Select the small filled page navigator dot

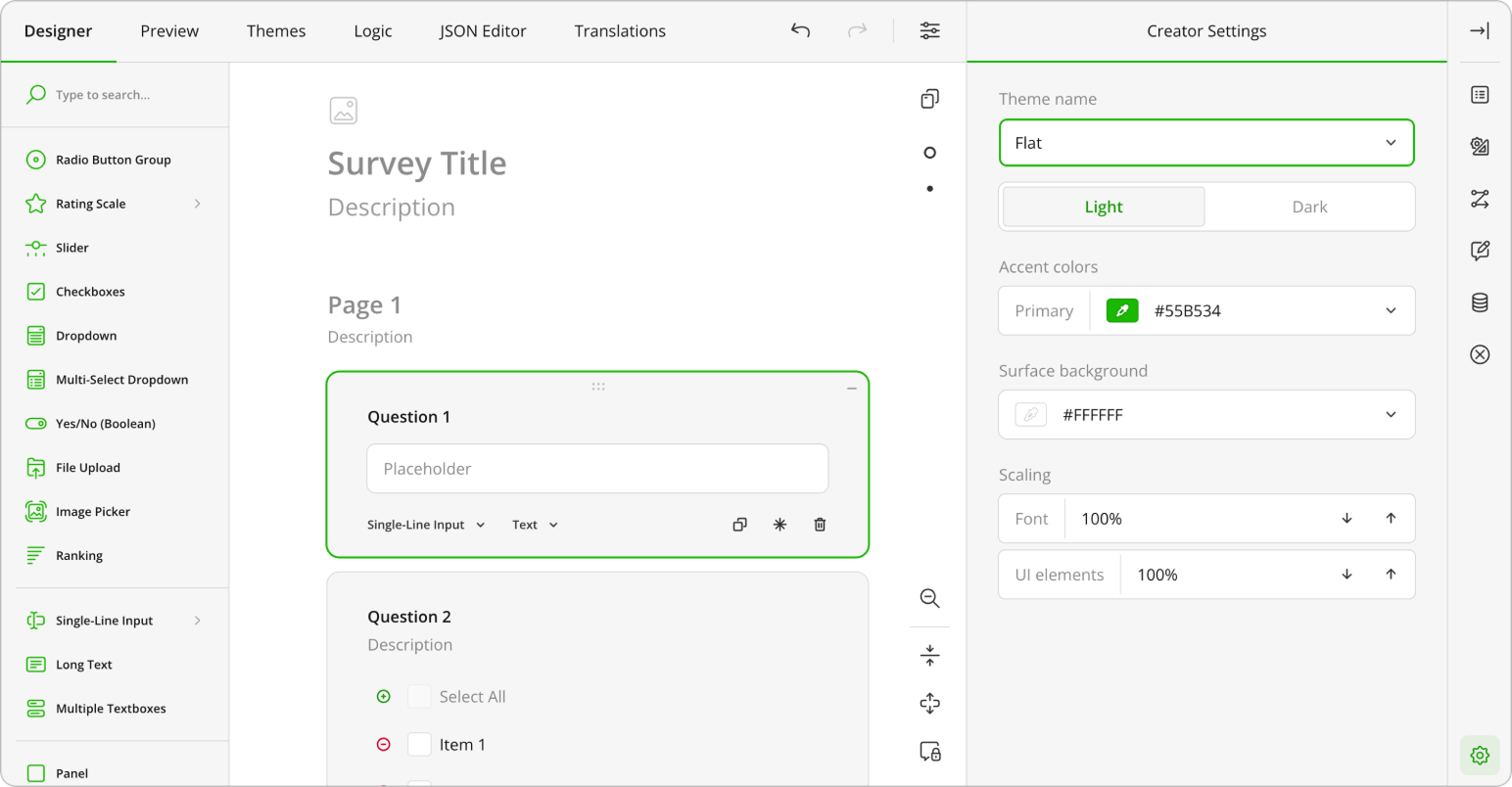929,189
